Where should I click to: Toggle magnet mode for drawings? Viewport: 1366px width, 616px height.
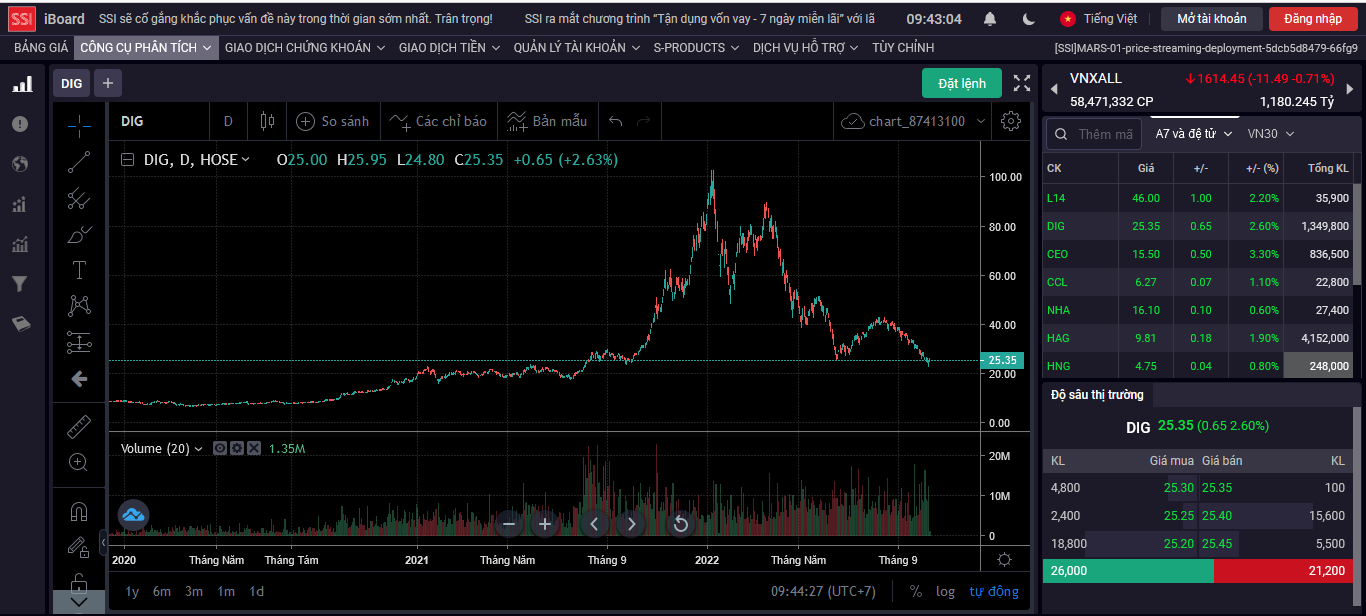(x=79, y=512)
